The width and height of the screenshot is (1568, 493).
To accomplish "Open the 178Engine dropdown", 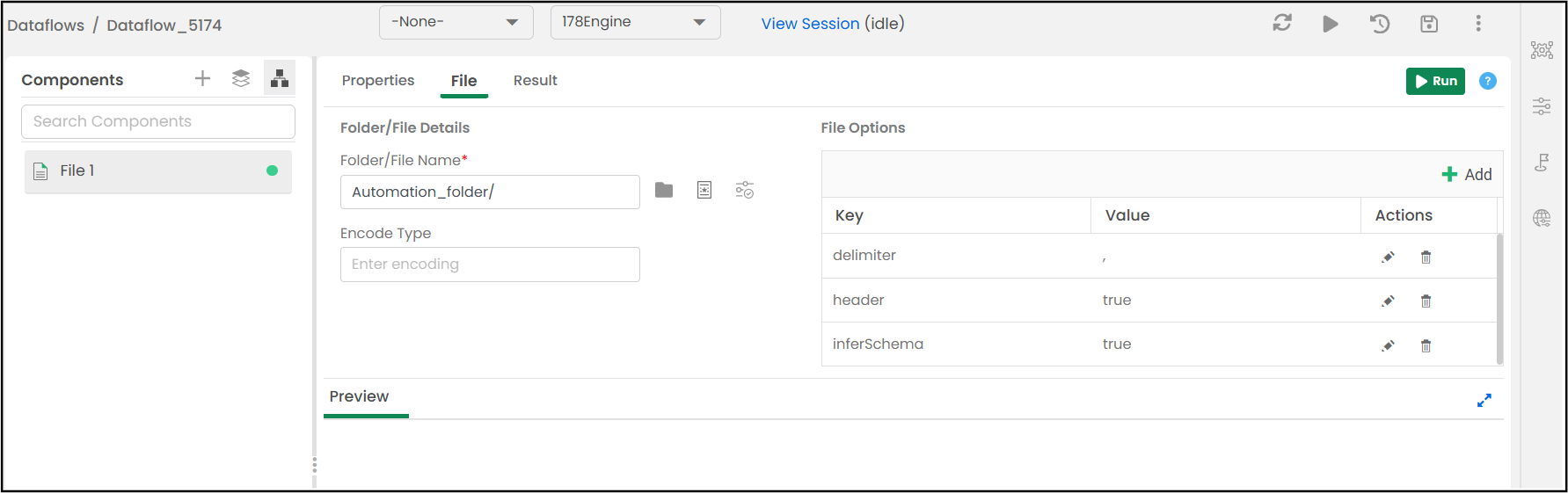I will 635,22.
